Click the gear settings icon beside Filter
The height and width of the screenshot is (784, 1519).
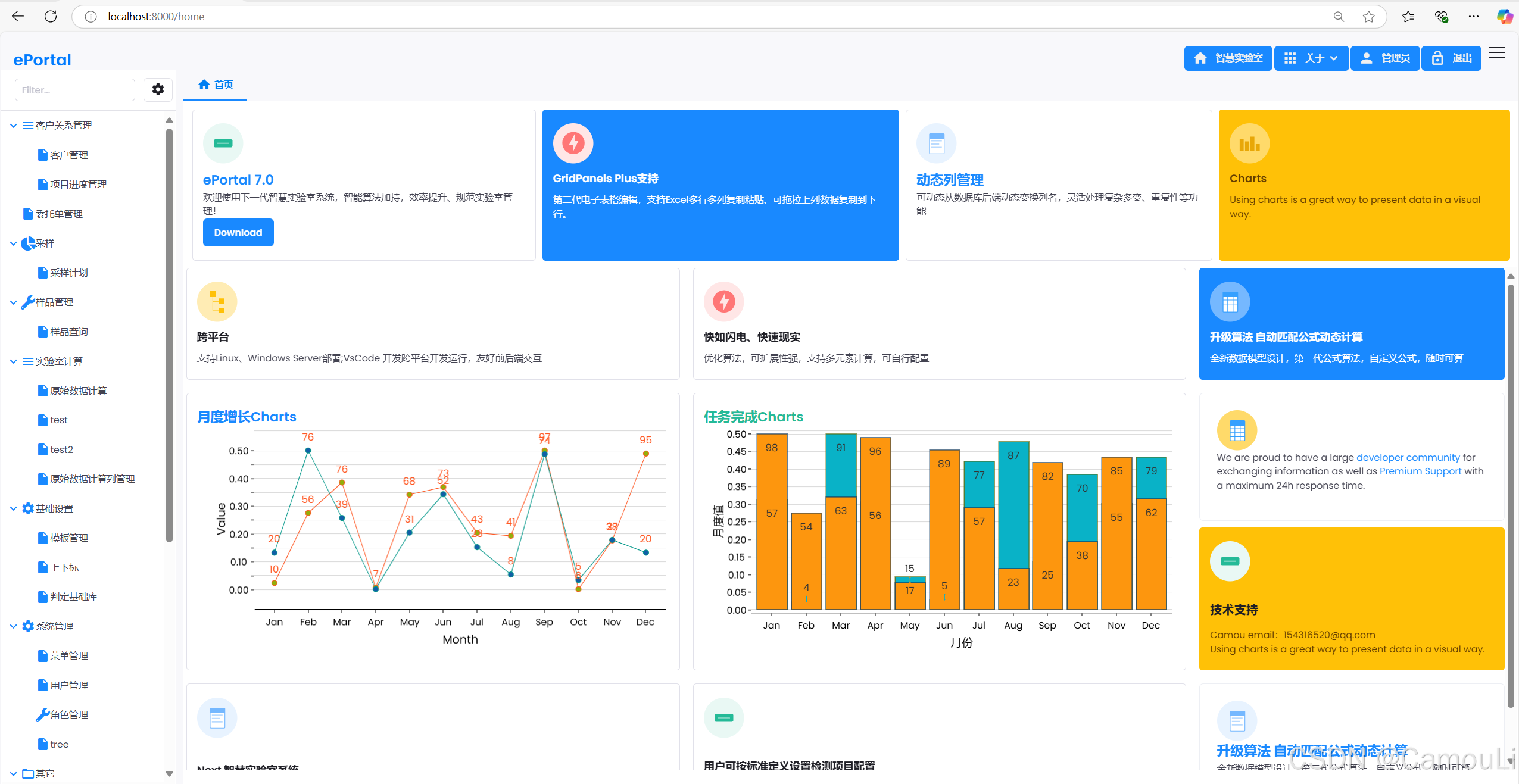(x=158, y=89)
